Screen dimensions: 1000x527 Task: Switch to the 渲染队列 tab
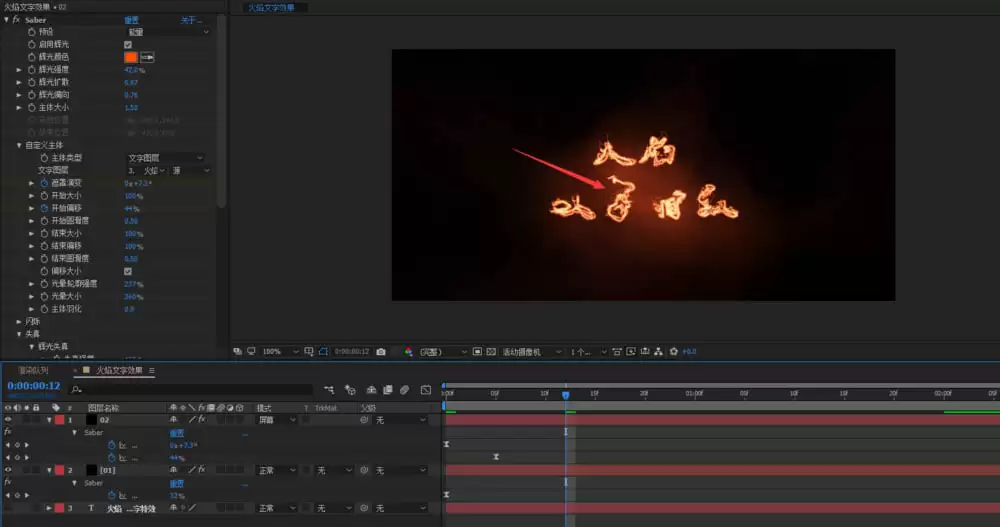(33, 370)
